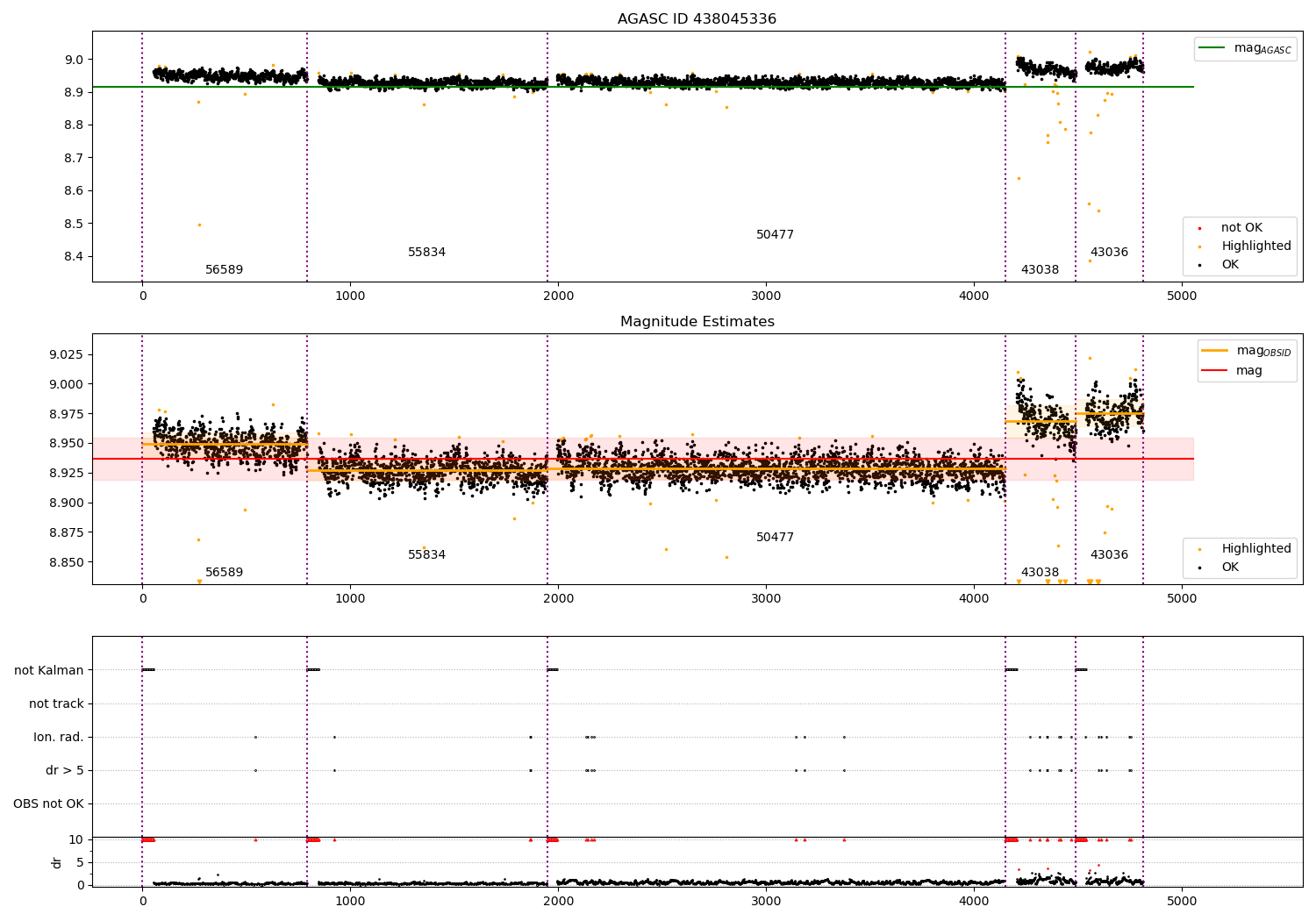Click x-axis tick 4000 in bottom plot

[x=974, y=902]
